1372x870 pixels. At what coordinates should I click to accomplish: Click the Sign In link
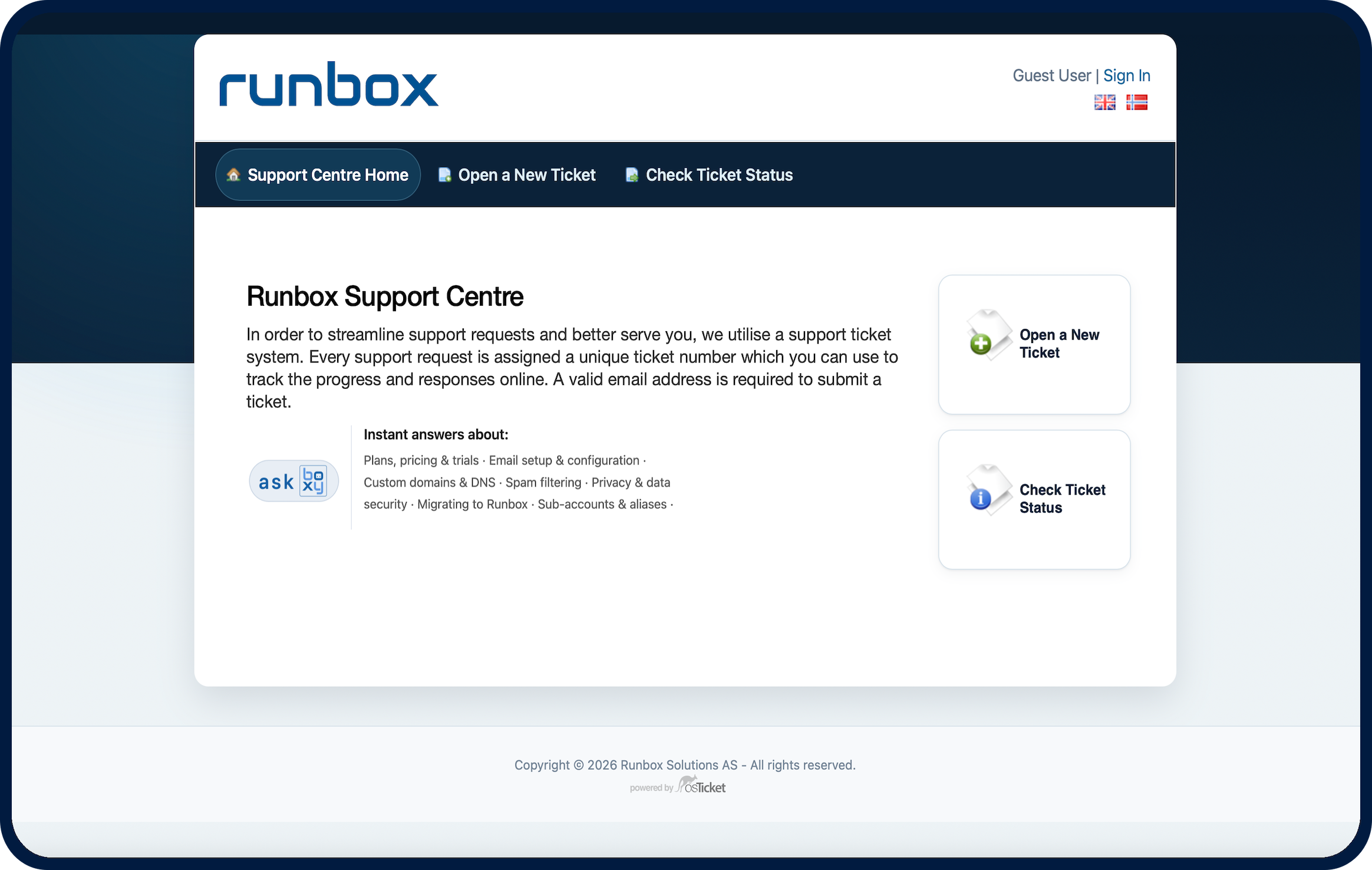[1127, 75]
